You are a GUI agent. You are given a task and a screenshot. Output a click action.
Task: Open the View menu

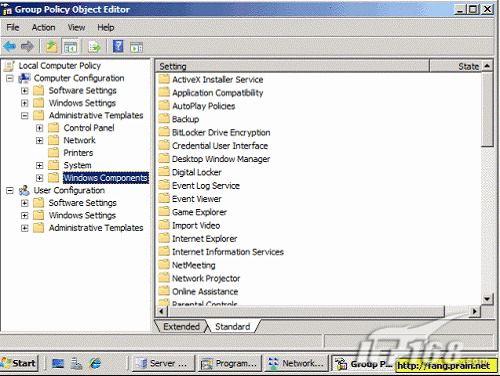point(76,27)
